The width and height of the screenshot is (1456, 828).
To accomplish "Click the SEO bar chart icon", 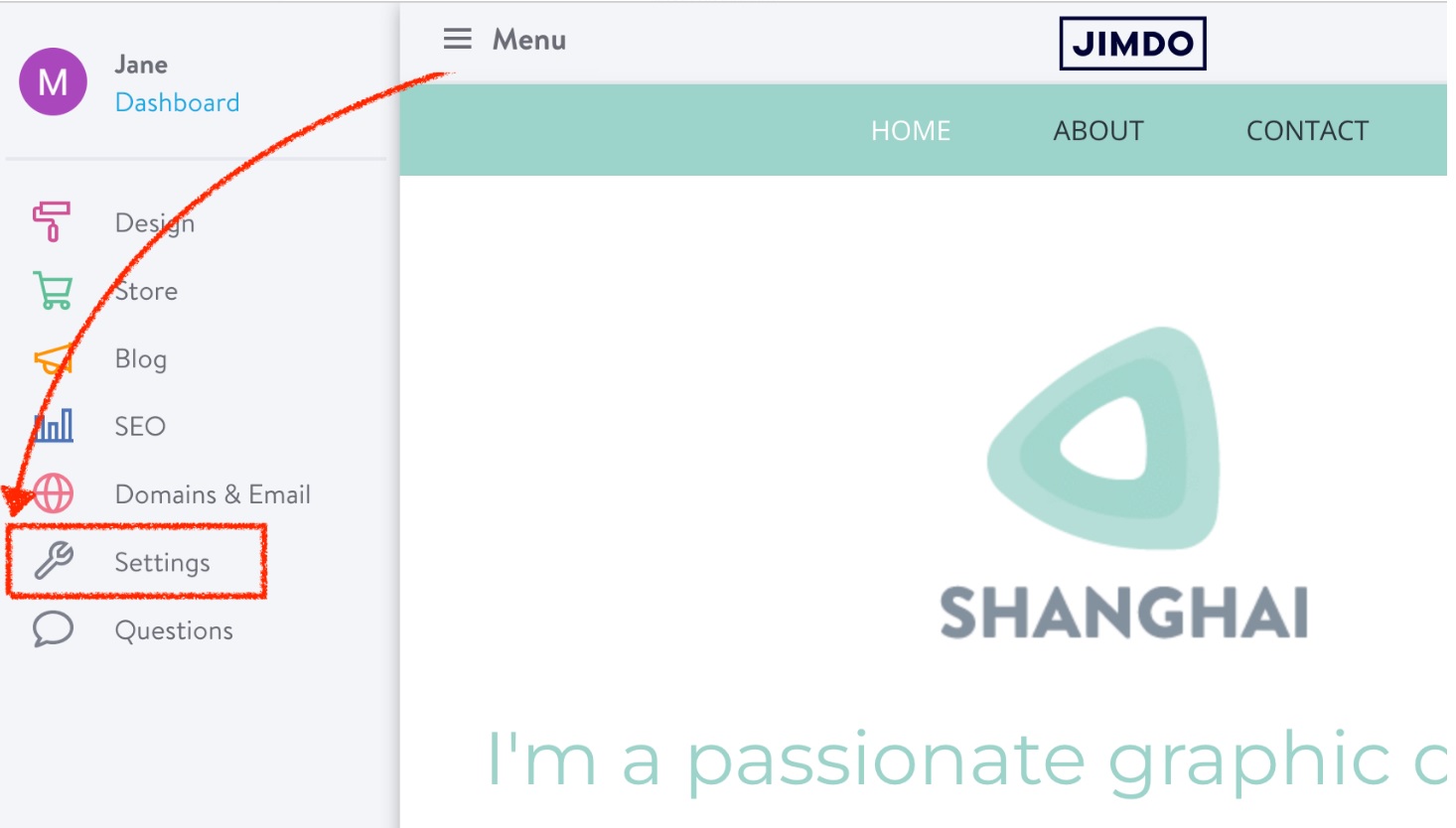I will [53, 426].
